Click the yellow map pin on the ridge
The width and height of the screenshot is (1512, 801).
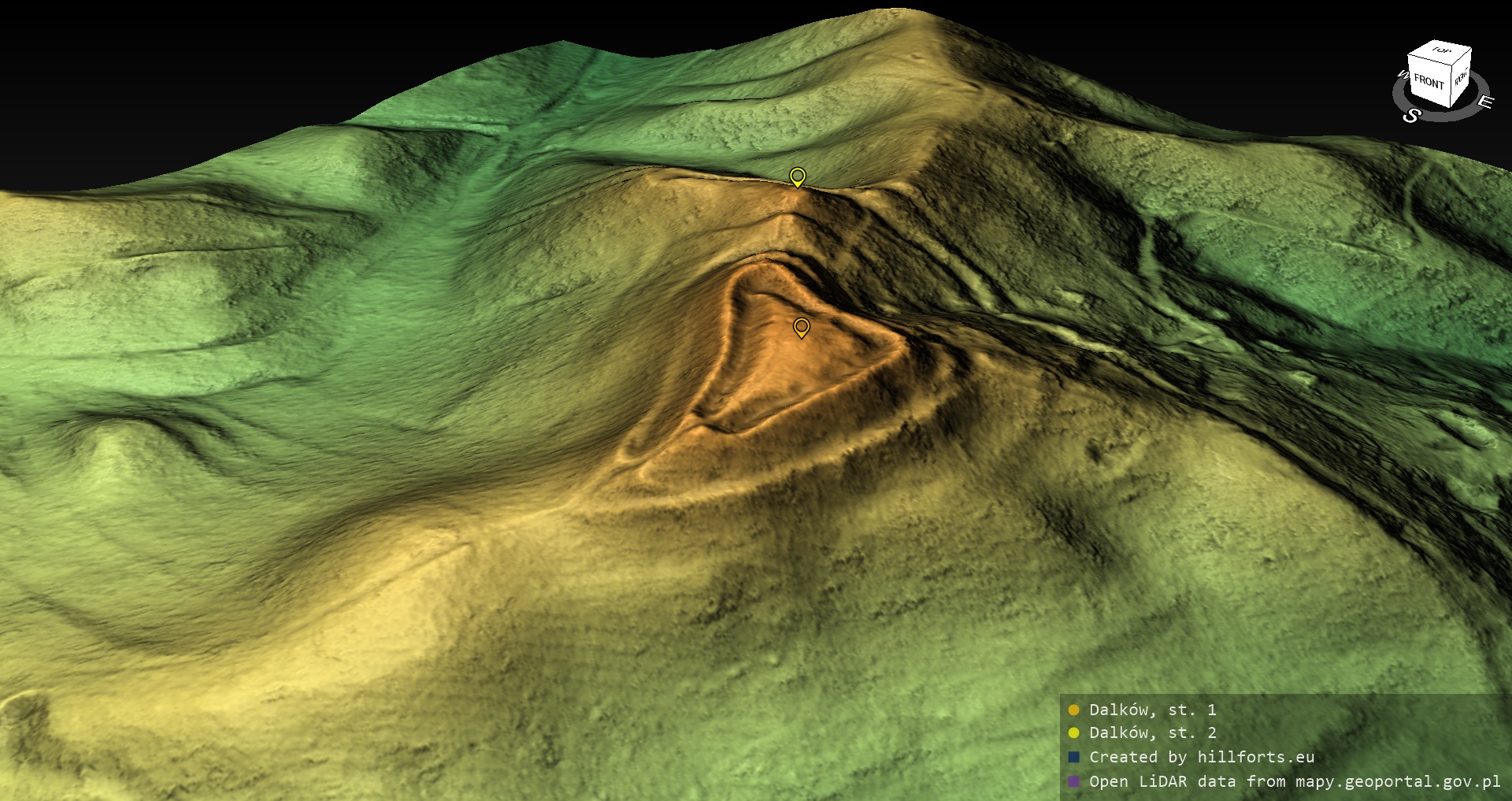pyautogui.click(x=798, y=176)
